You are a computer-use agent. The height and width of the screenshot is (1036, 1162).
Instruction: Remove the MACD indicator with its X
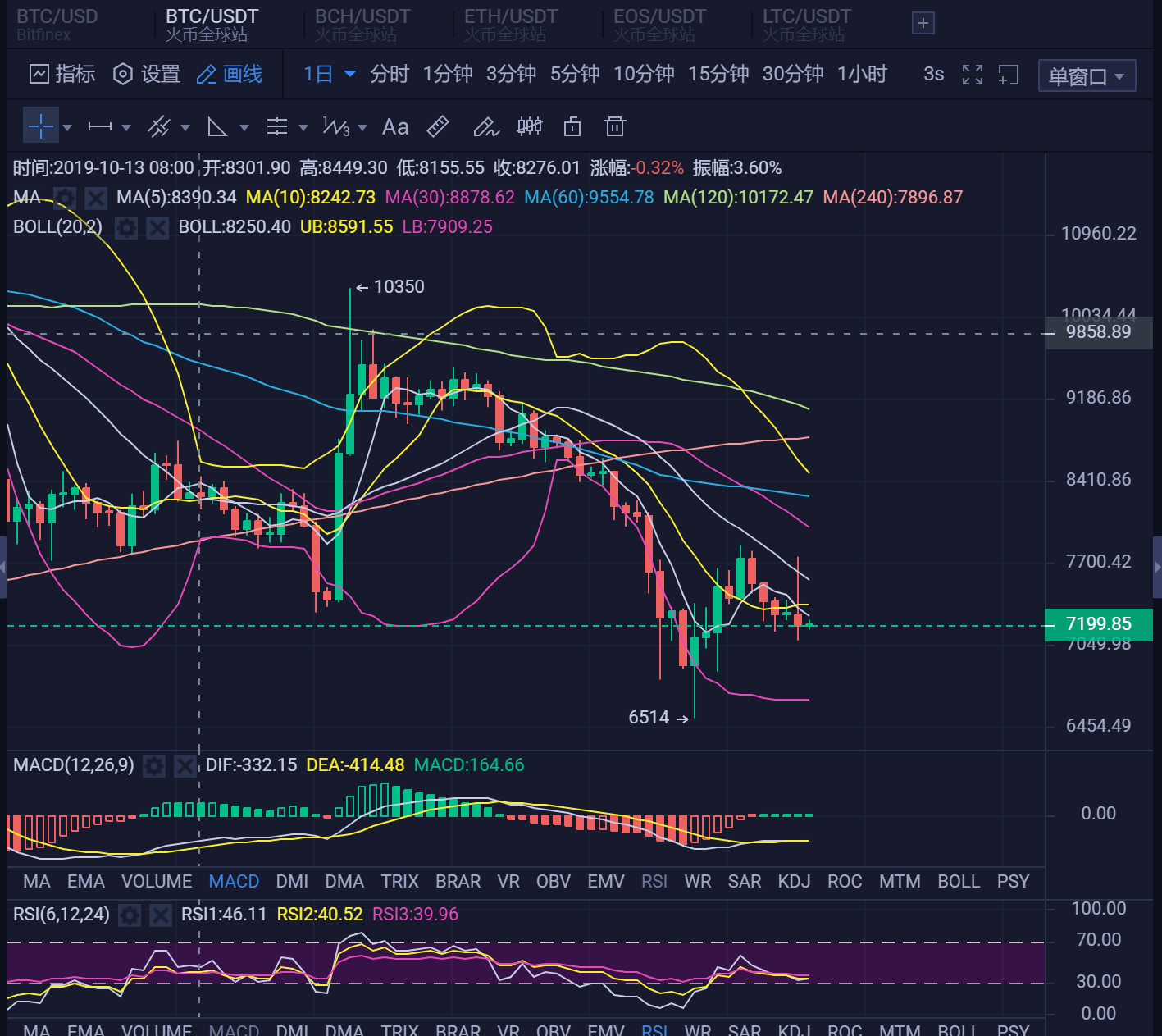pos(185,766)
